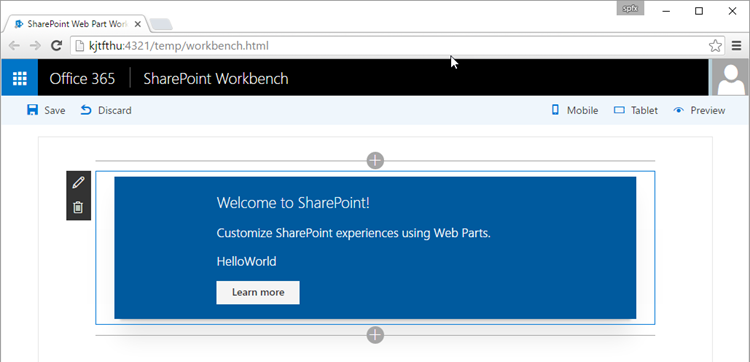
Task: Click the Office 365 title link
Action: 82,78
